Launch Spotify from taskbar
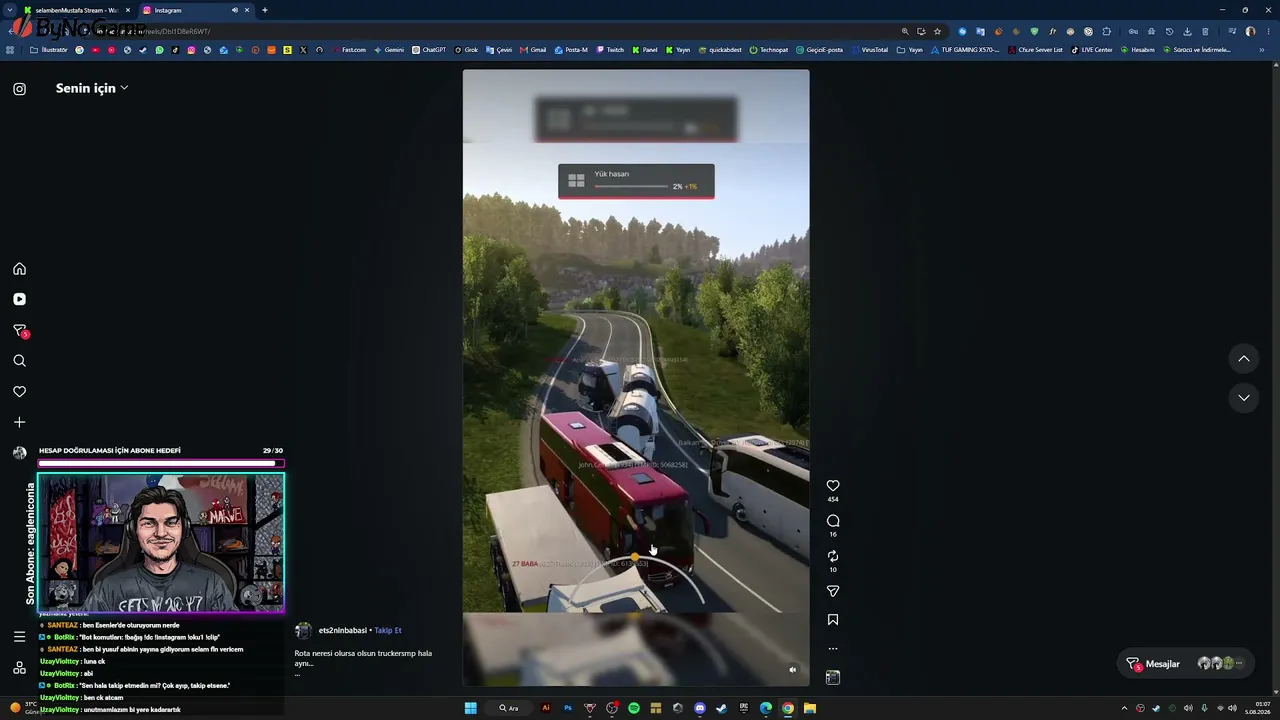 click(x=634, y=709)
